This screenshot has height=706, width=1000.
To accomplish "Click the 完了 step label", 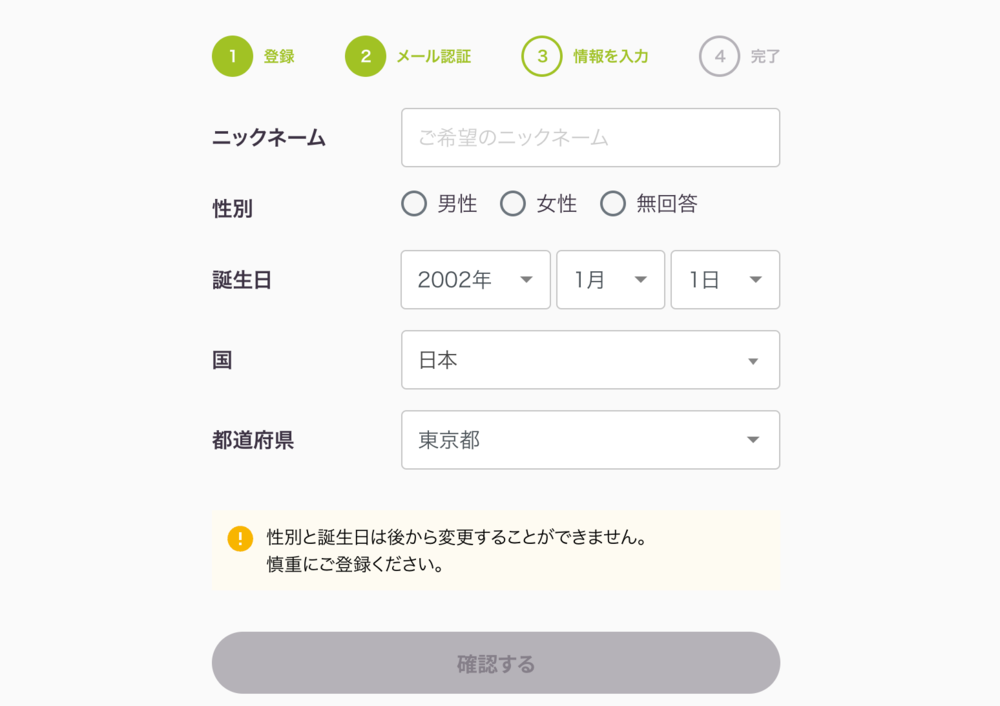I will coord(765,57).
